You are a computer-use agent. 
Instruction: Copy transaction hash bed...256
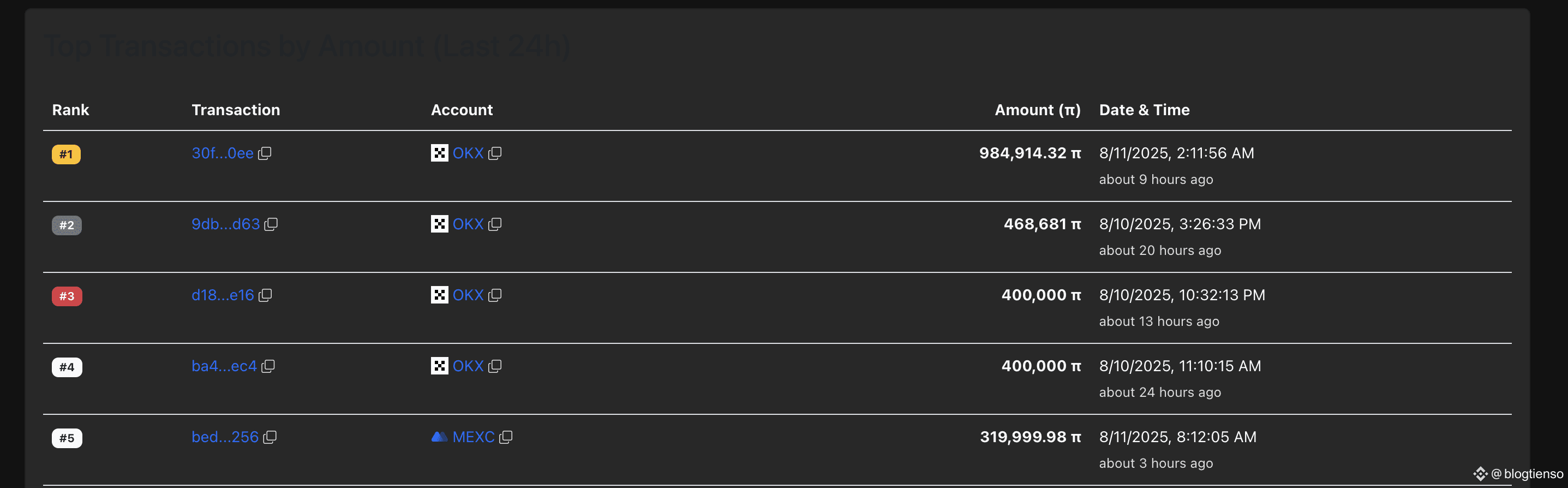tap(270, 437)
